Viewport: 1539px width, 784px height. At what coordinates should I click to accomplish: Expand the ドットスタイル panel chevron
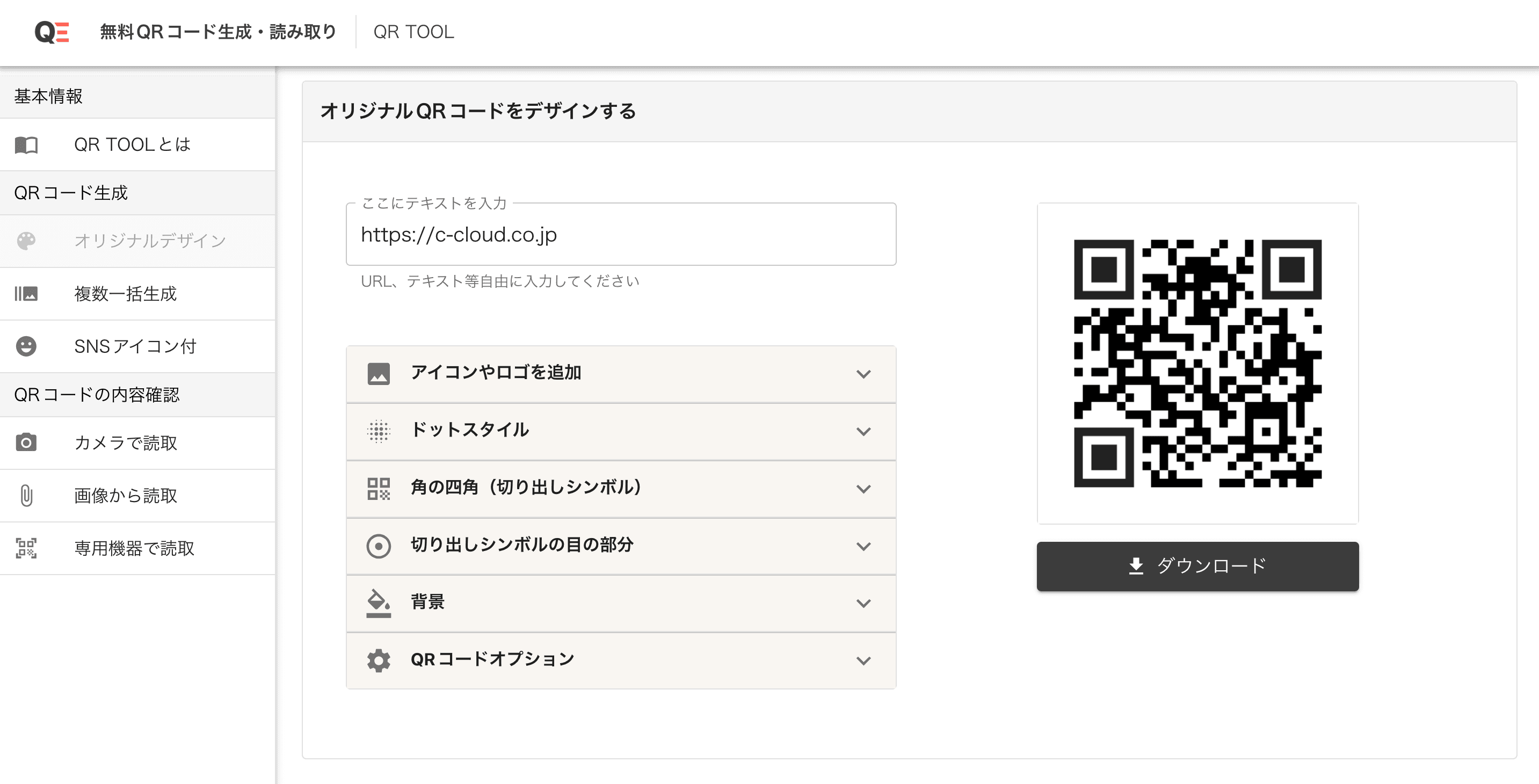tap(863, 431)
